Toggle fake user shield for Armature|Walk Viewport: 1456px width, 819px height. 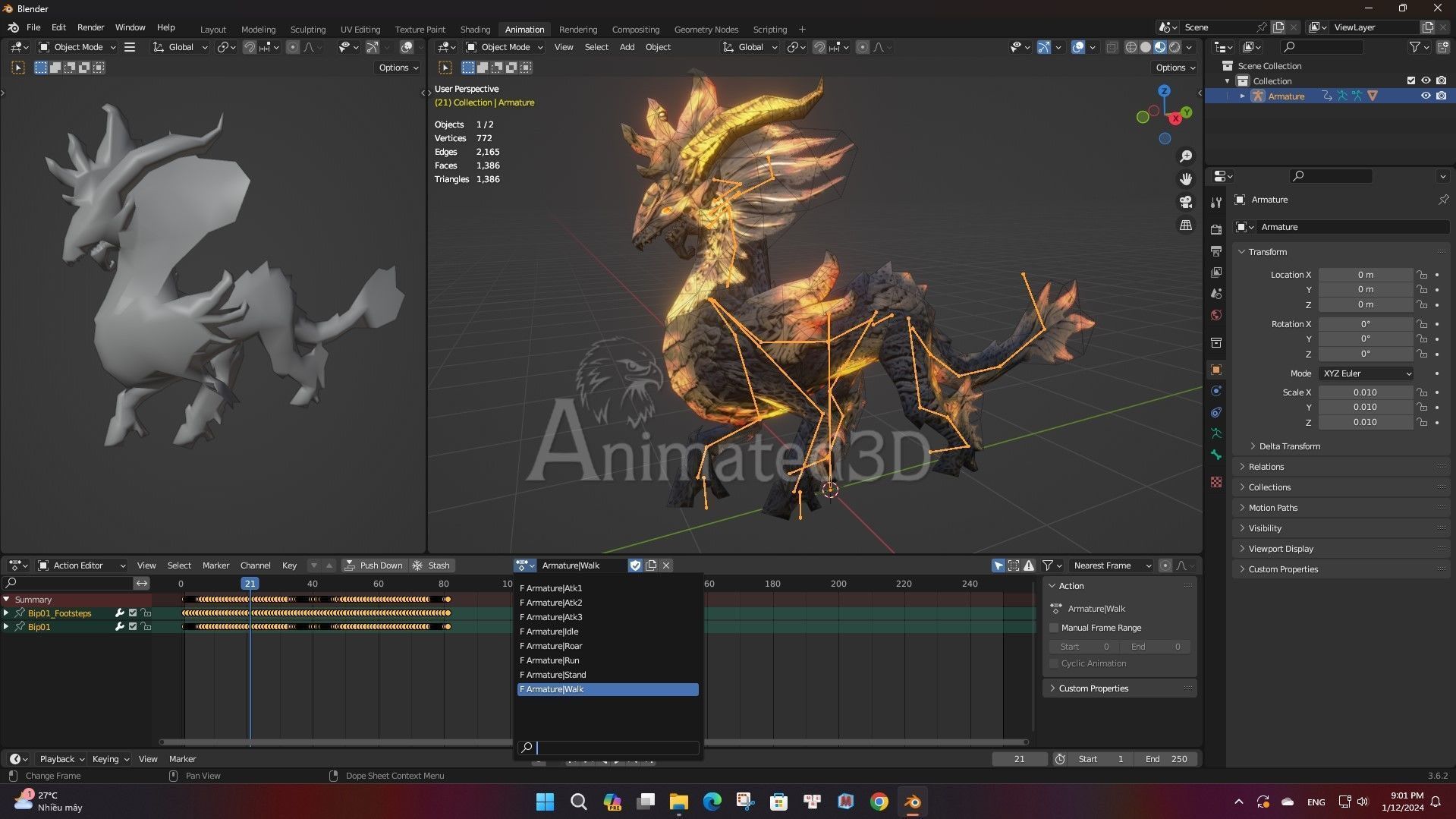[x=635, y=565]
